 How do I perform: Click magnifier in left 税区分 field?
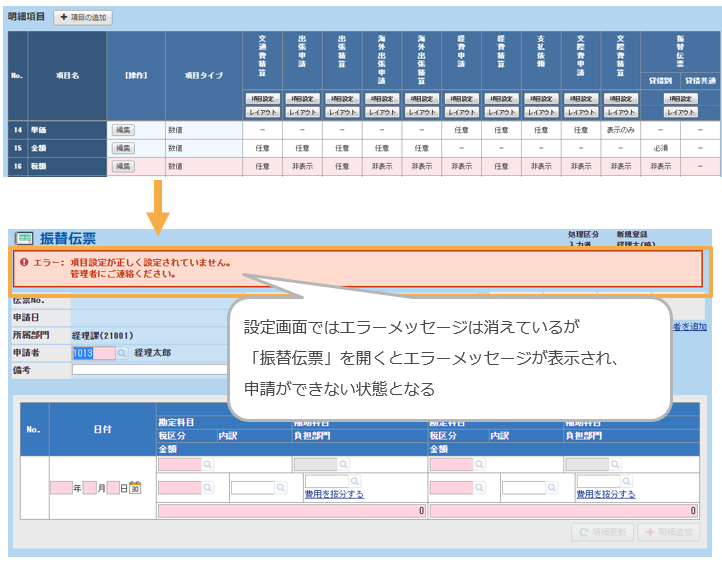coord(208,487)
